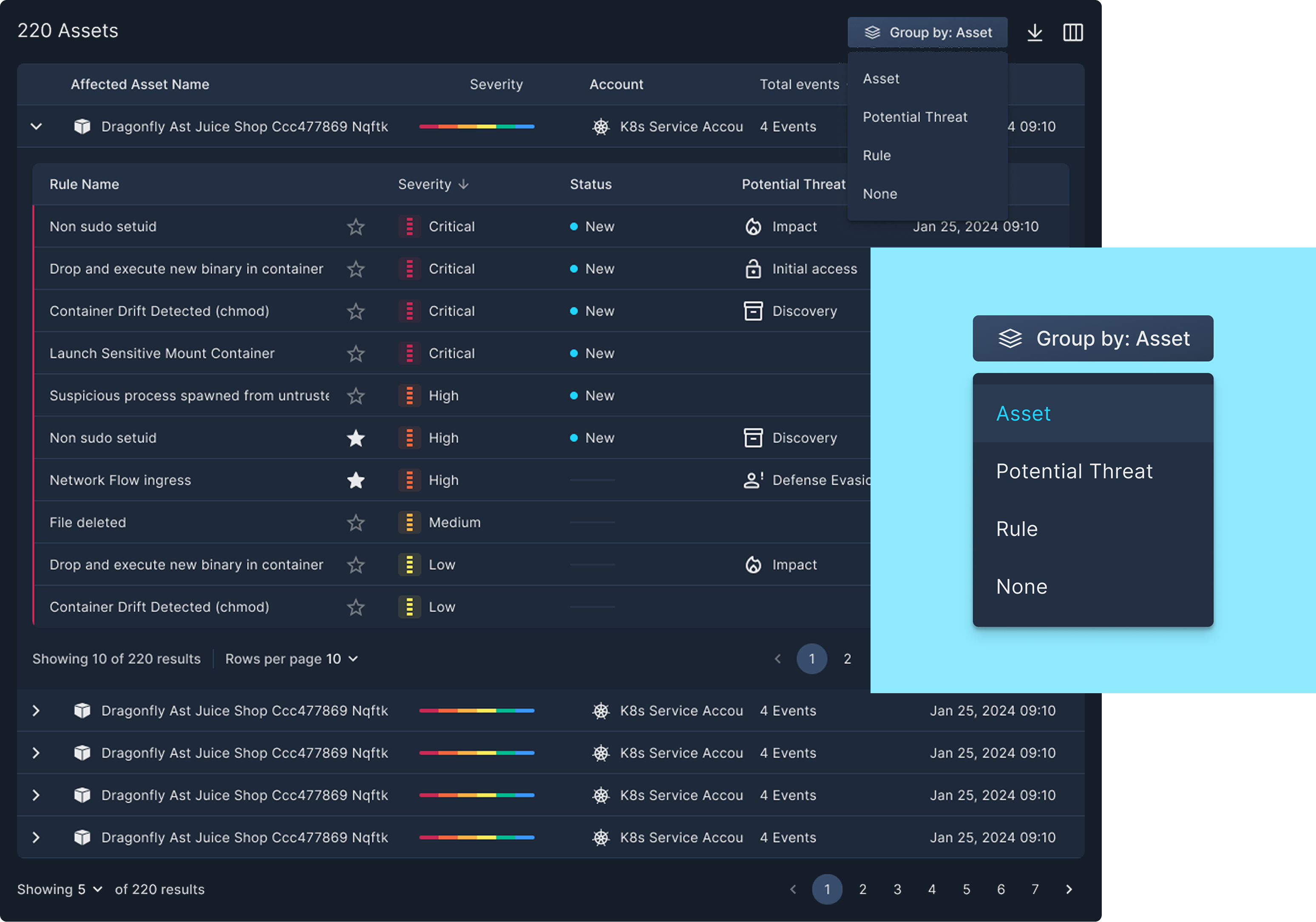Go to page 3 of asset results

click(898, 889)
